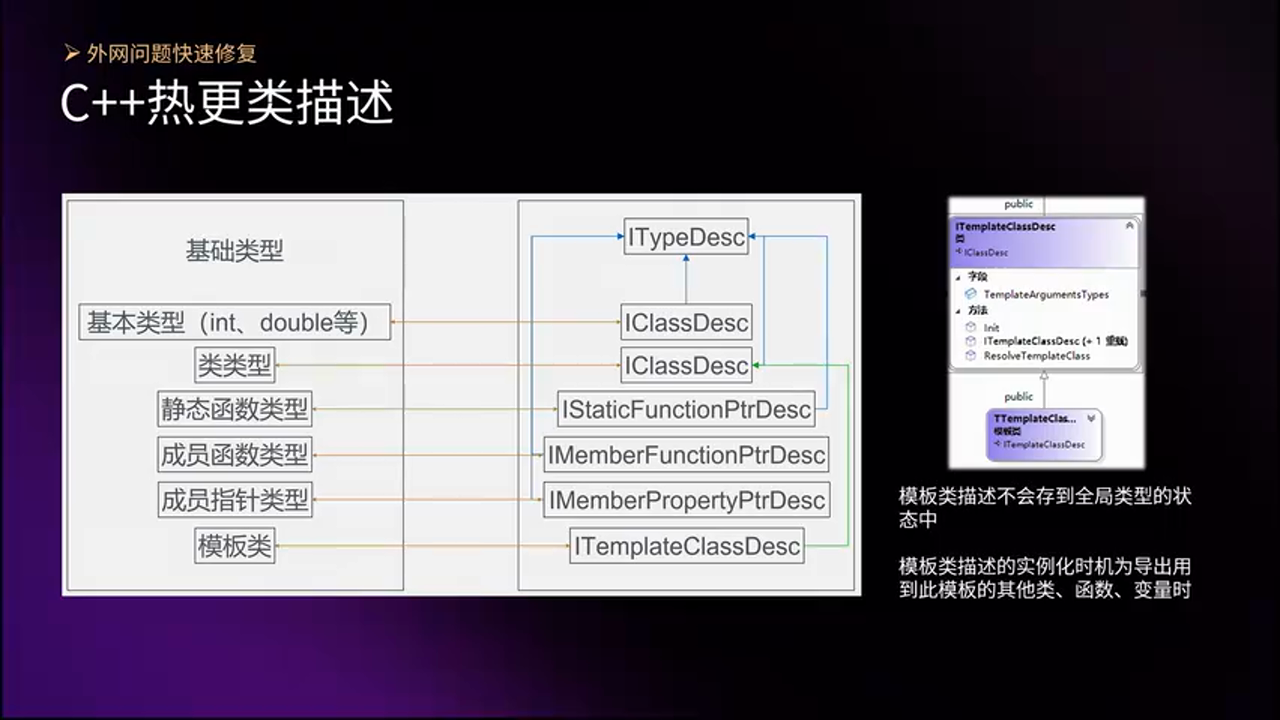The height and width of the screenshot is (720, 1280).
Task: Click the IClassDesc interface icon inside ITemplateClassDesc
Action: (961, 252)
